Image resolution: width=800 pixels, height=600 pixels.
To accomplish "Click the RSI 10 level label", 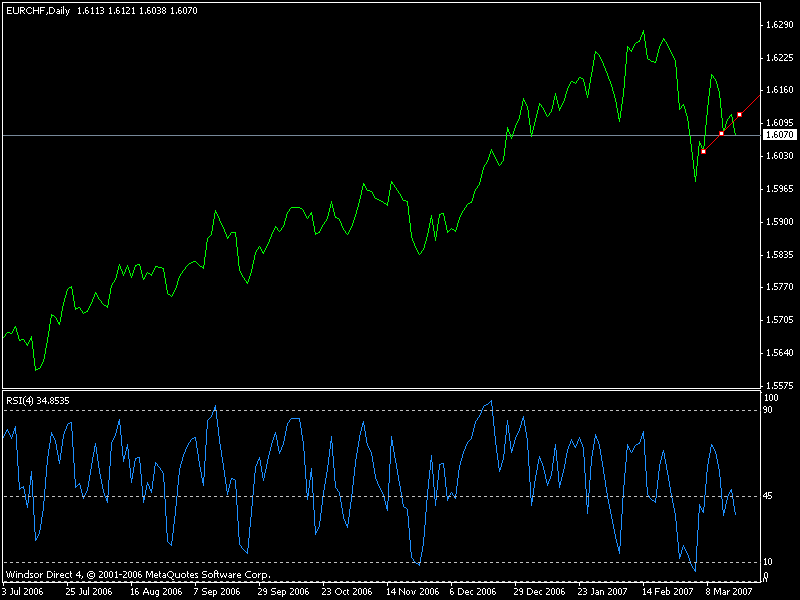I will [x=768, y=563].
